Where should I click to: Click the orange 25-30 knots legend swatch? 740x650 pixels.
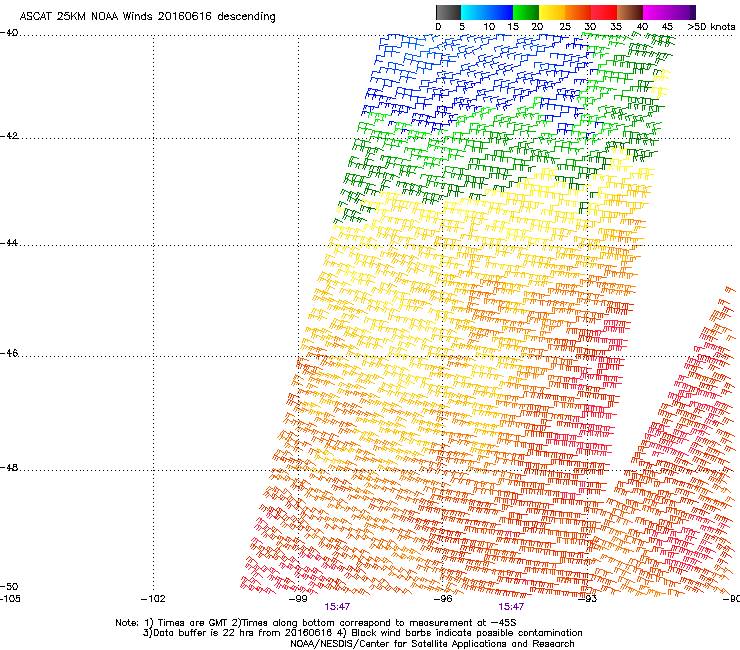pos(578,12)
